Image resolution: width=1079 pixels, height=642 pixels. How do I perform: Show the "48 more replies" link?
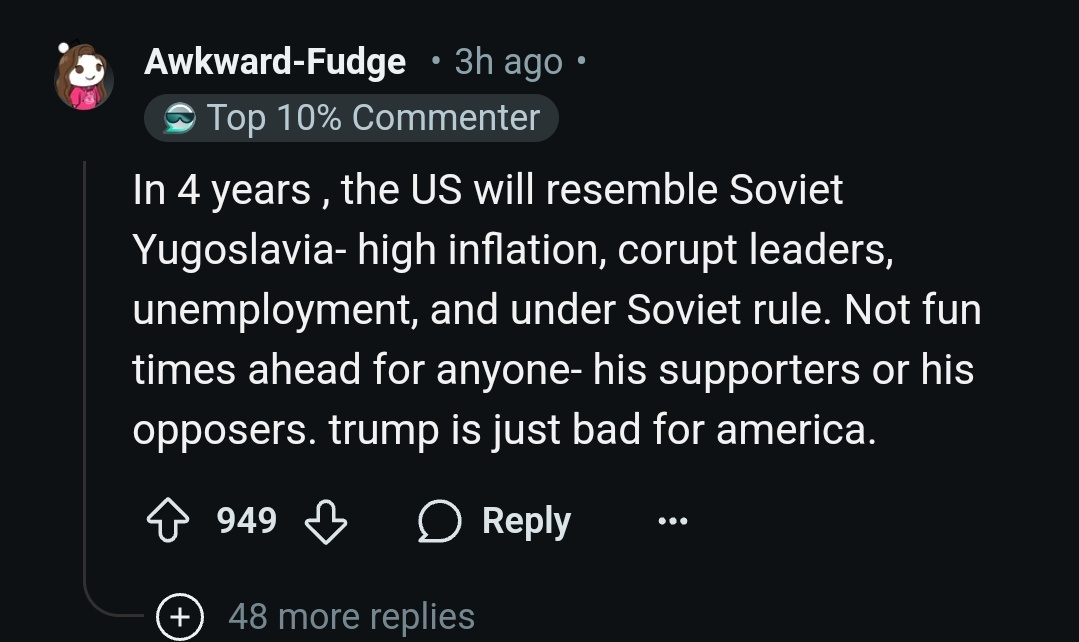pos(351,616)
